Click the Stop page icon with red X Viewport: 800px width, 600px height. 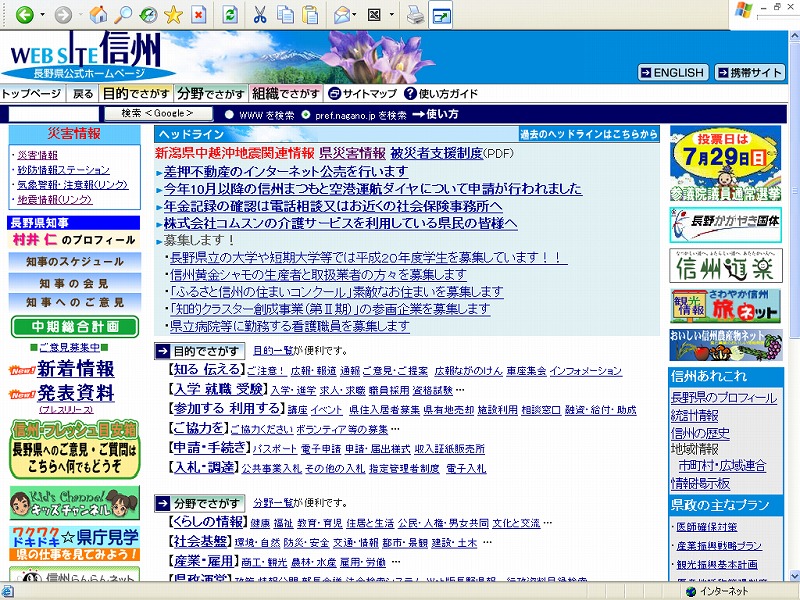(198, 15)
